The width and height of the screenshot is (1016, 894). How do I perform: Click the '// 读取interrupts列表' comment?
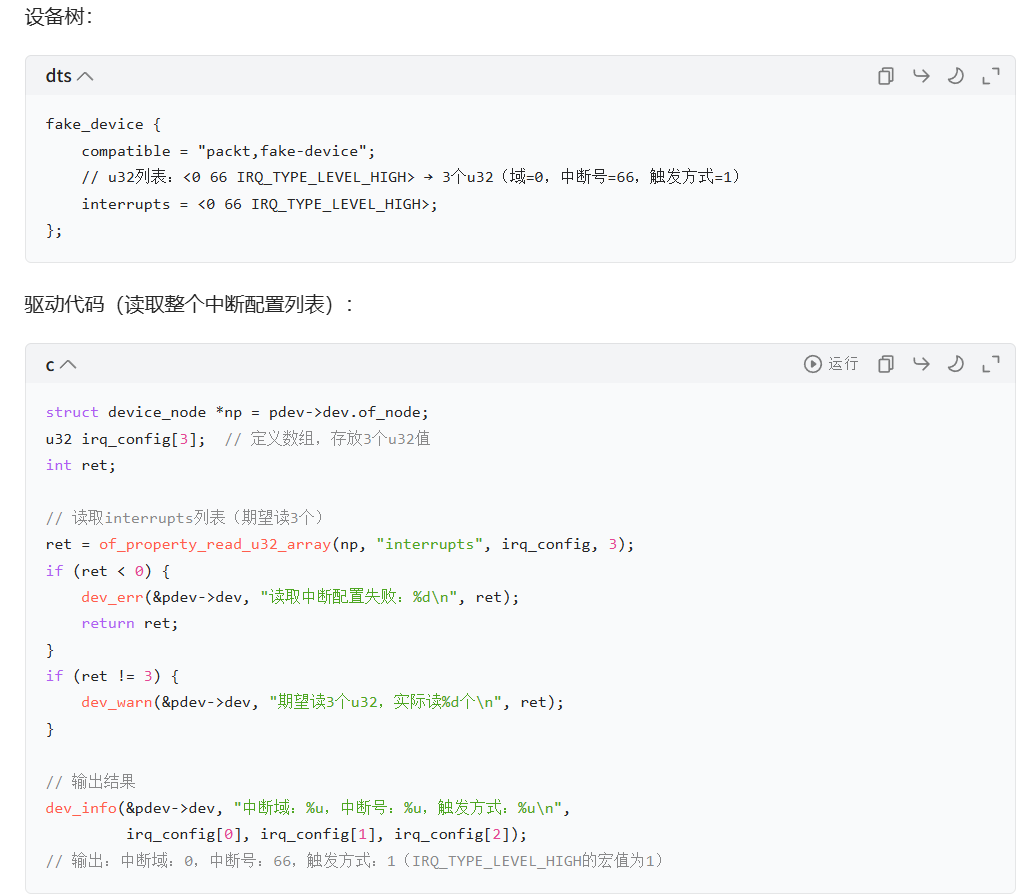[184, 518]
